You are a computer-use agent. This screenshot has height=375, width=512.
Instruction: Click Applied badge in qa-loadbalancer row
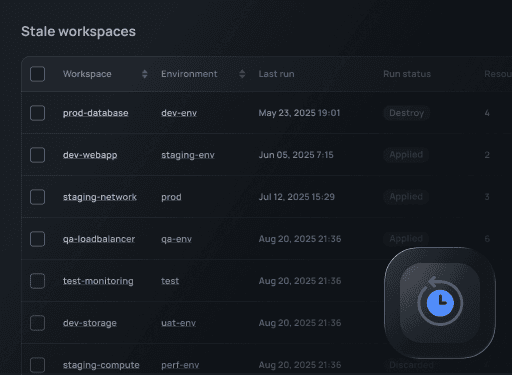tap(406, 239)
